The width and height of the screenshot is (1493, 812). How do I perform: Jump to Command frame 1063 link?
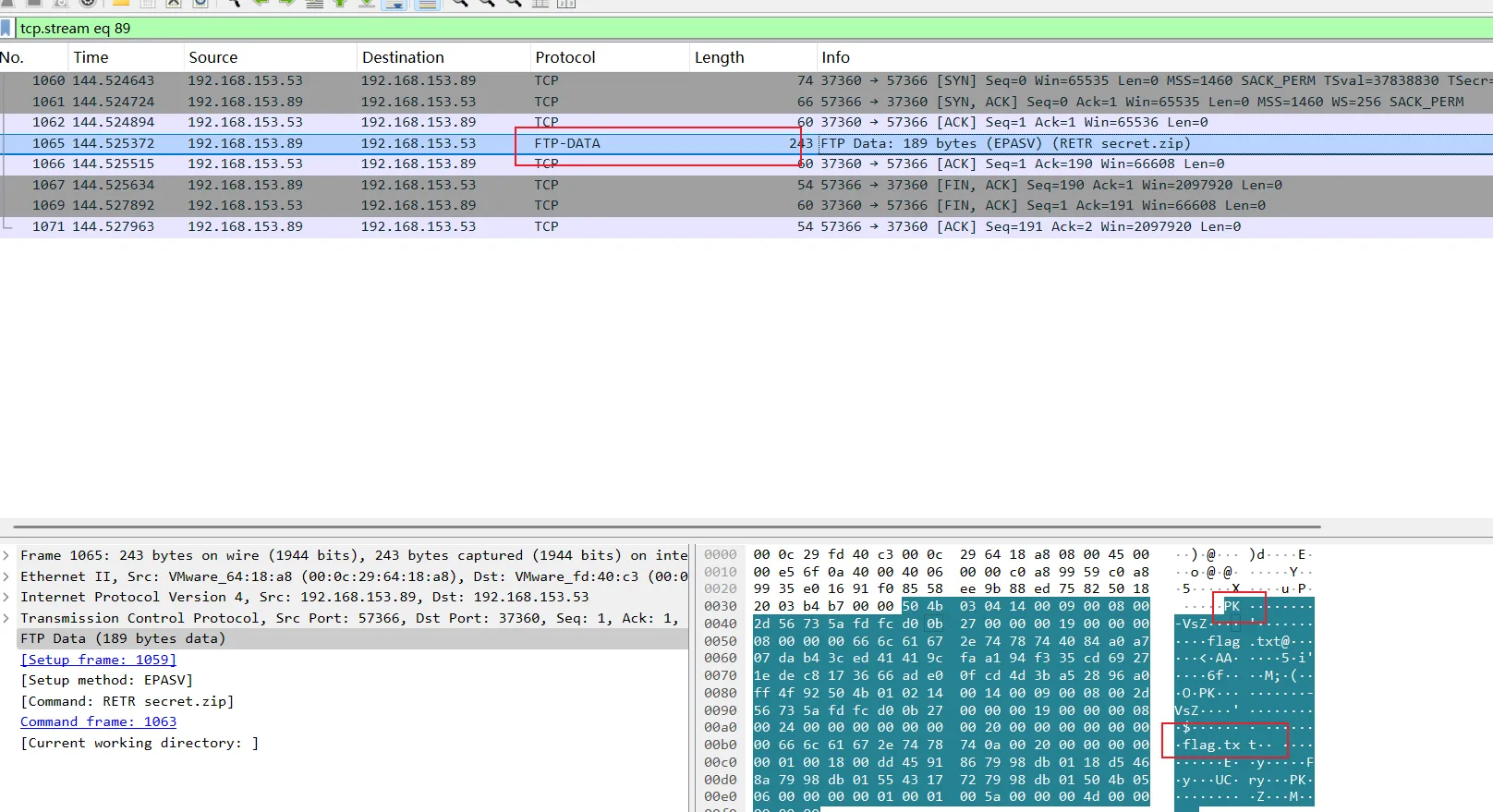click(98, 722)
